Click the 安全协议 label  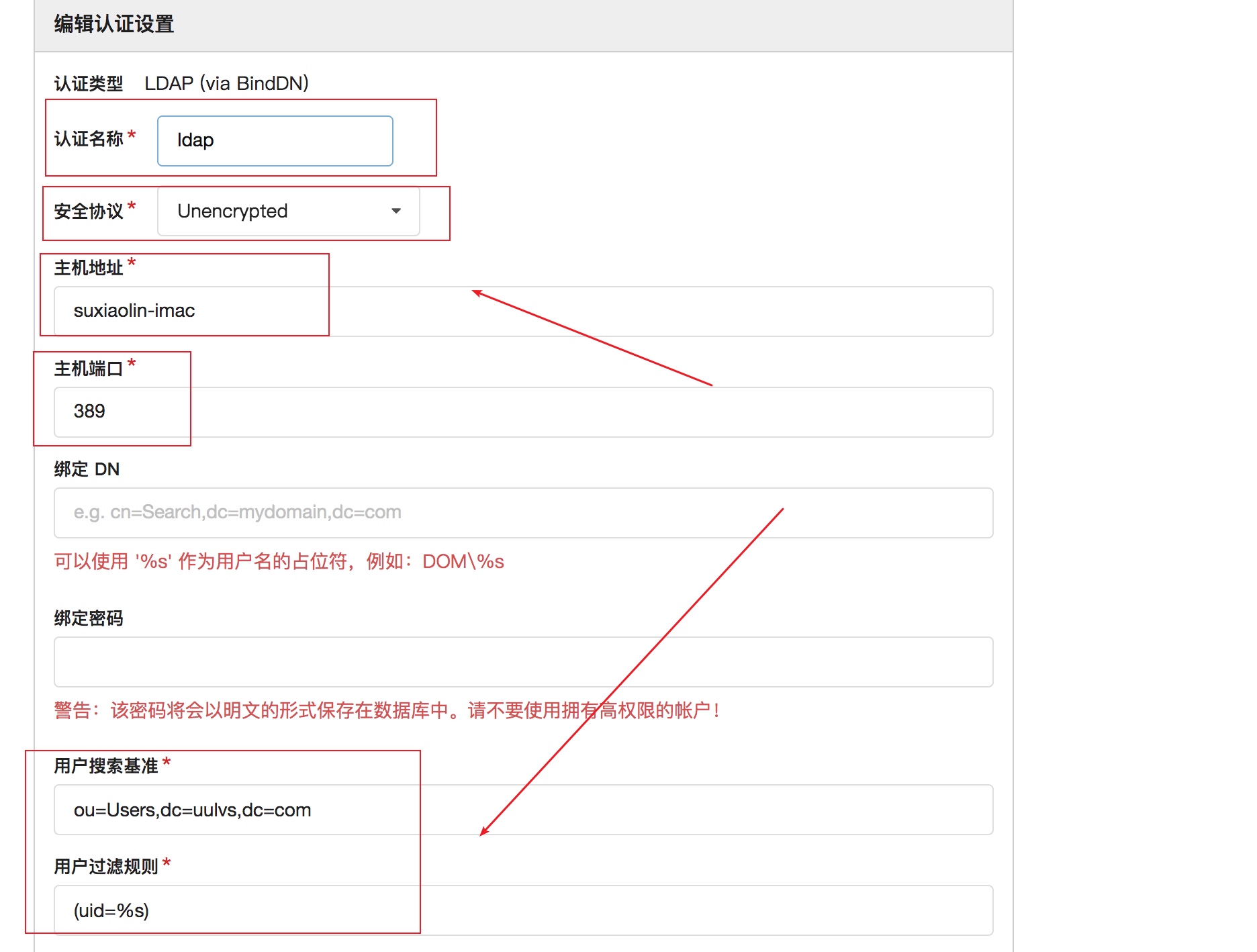tap(89, 211)
